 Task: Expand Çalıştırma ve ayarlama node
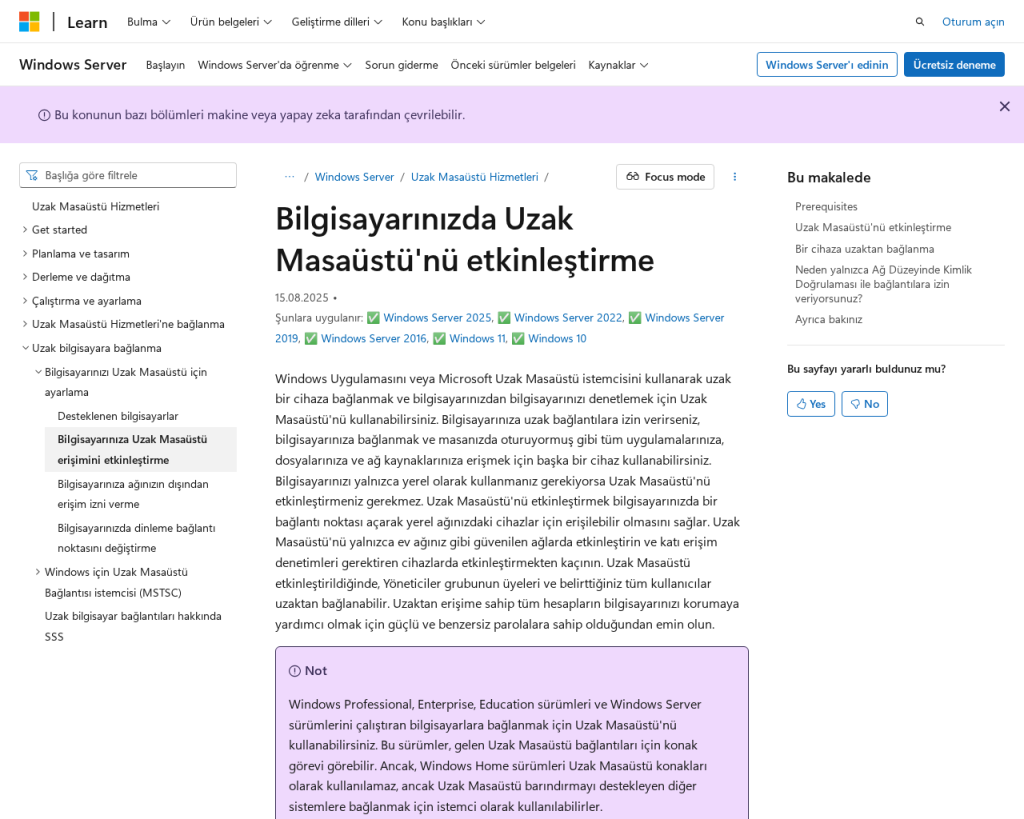tap(25, 301)
